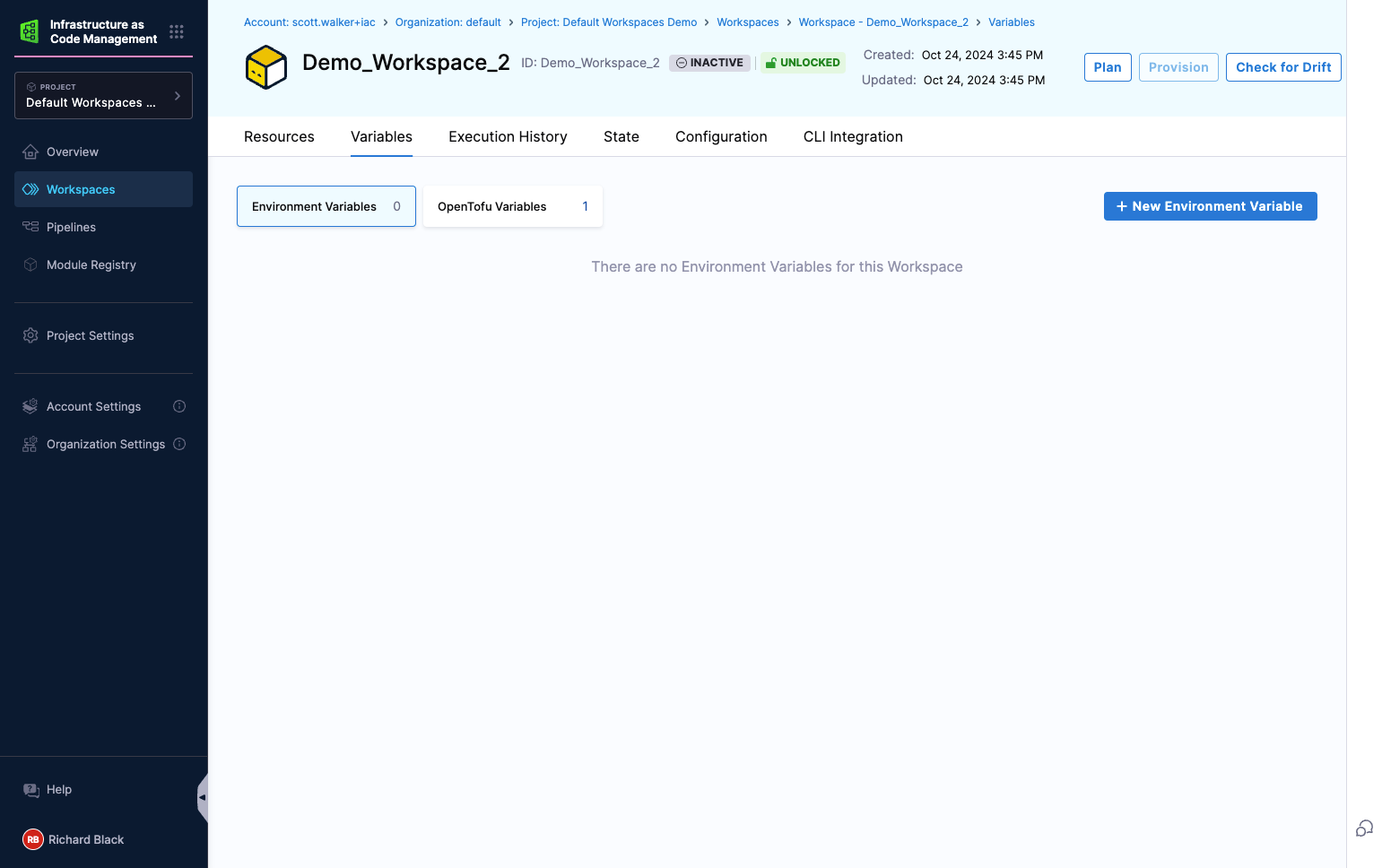Click the Variables breadcrumb link
1382x868 pixels.
(x=1012, y=22)
